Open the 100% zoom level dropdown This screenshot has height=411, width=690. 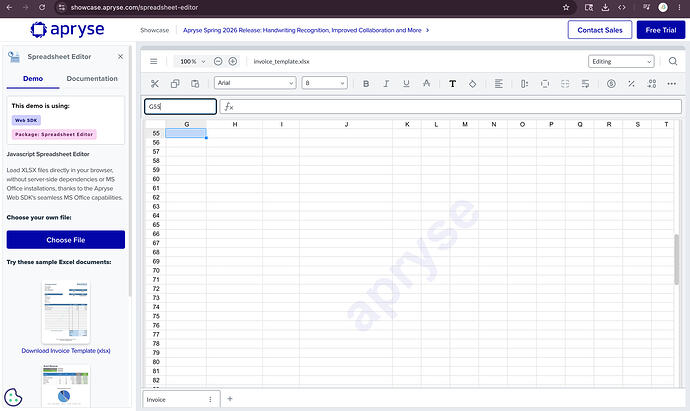click(x=192, y=61)
